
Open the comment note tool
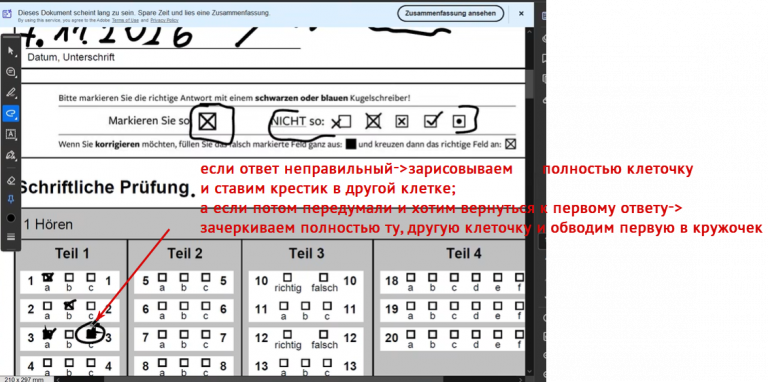tap(11, 72)
